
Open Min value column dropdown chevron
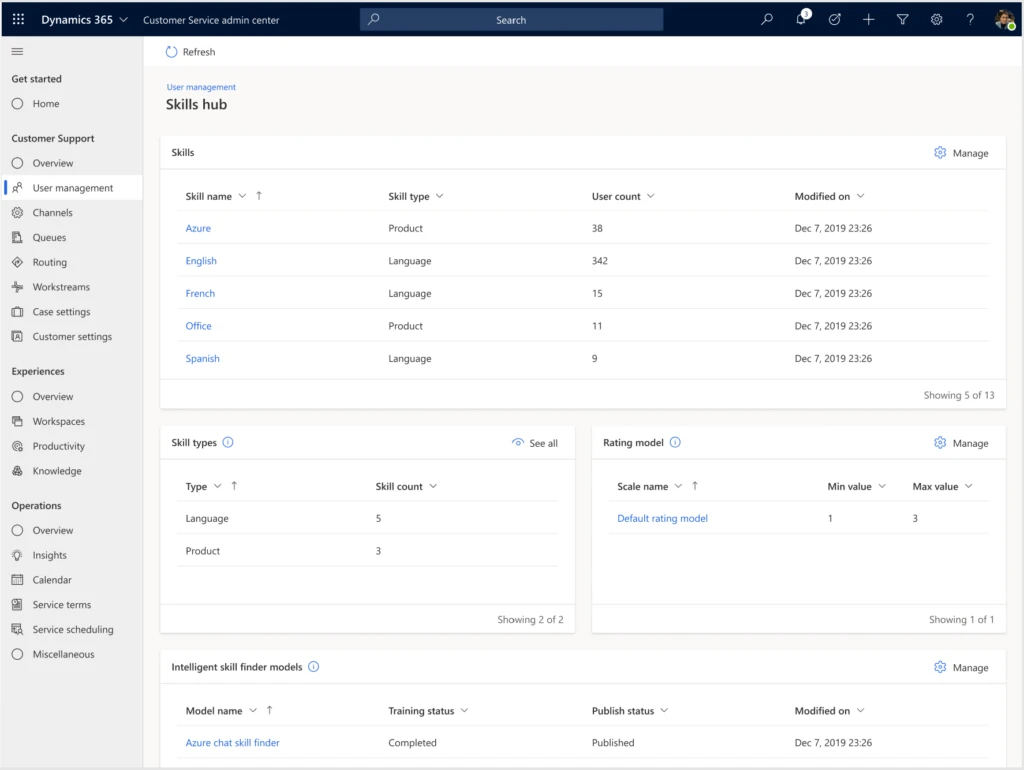pyautogui.click(x=882, y=486)
